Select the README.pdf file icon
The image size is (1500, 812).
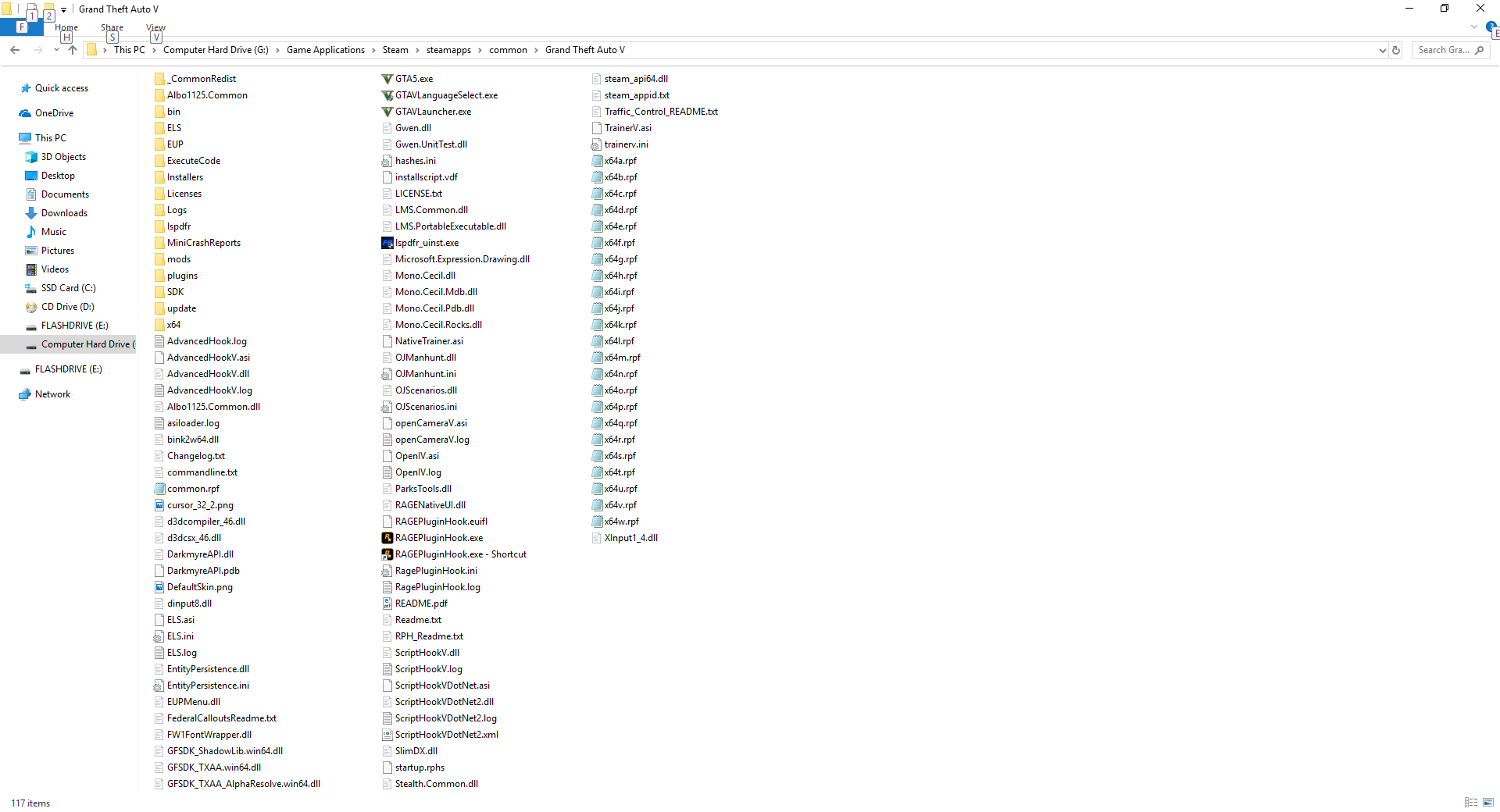387,604
